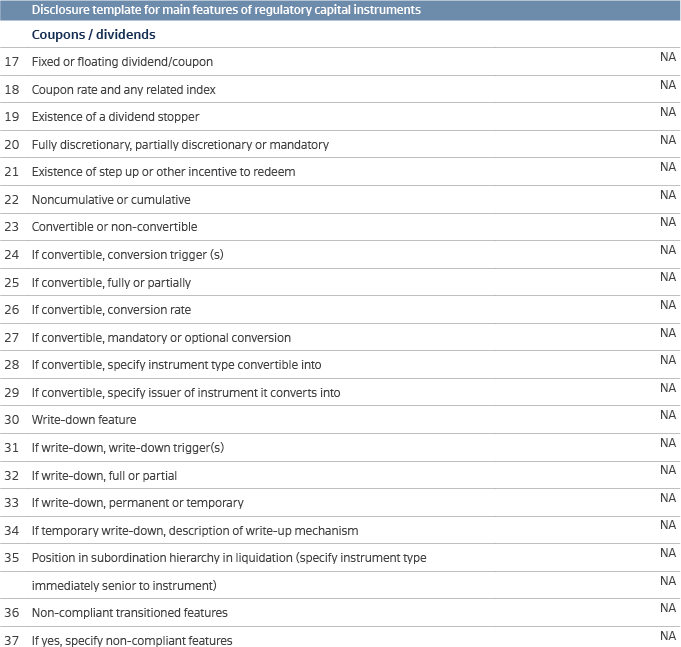Click 'Convertible or non-convertible' row label
This screenshot has height=647, width=681.
(114, 227)
